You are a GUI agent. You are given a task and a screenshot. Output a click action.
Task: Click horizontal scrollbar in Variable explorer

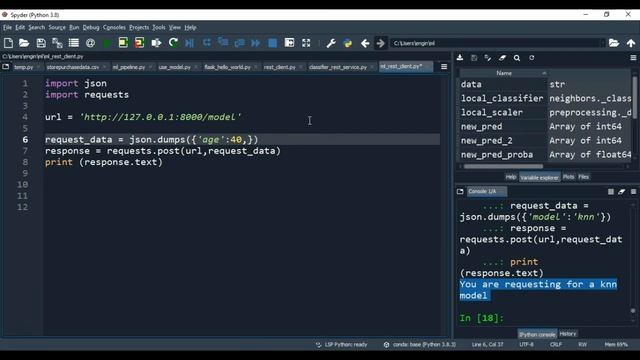[503, 166]
